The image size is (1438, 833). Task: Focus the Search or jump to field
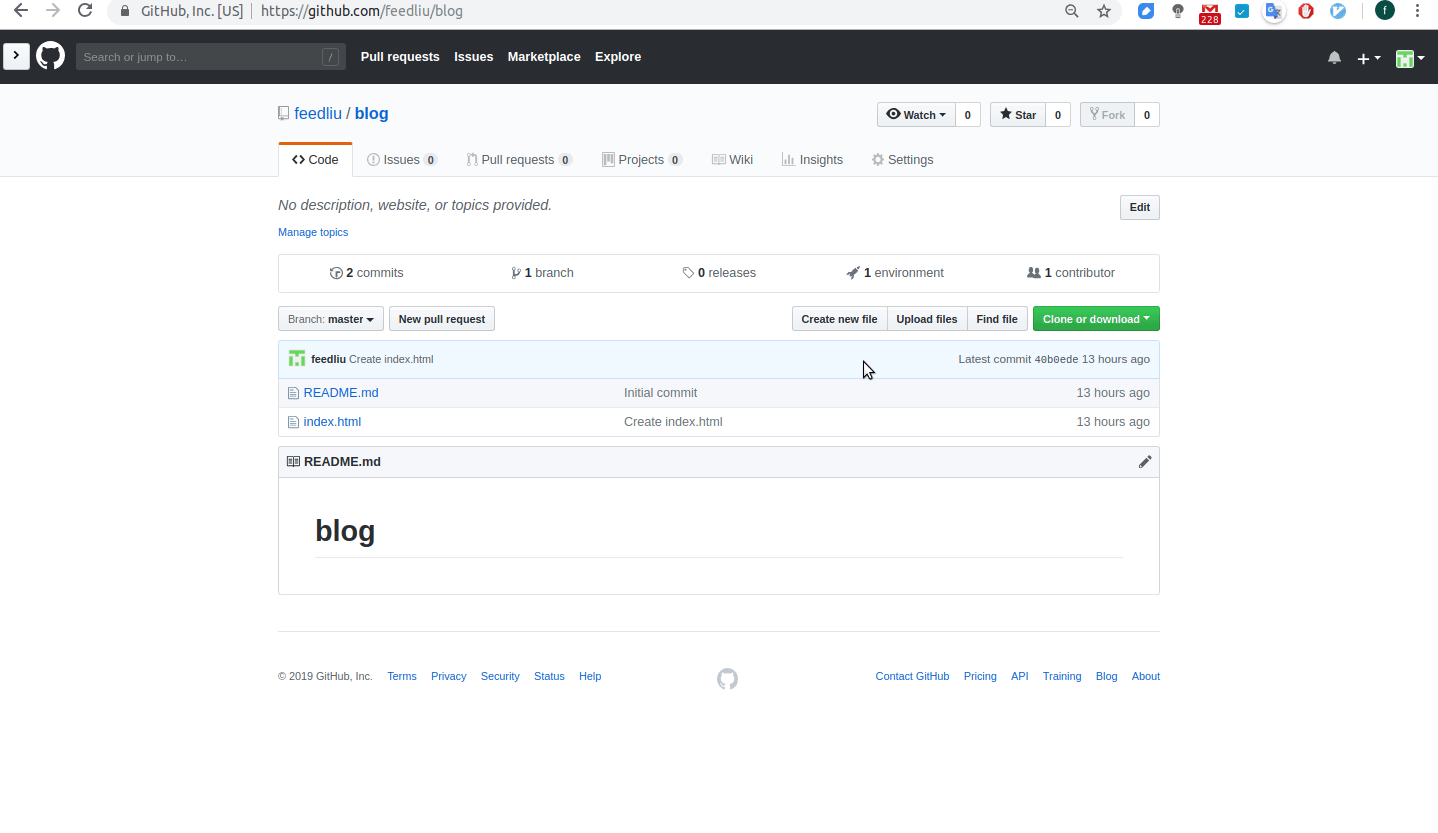tap(211, 57)
